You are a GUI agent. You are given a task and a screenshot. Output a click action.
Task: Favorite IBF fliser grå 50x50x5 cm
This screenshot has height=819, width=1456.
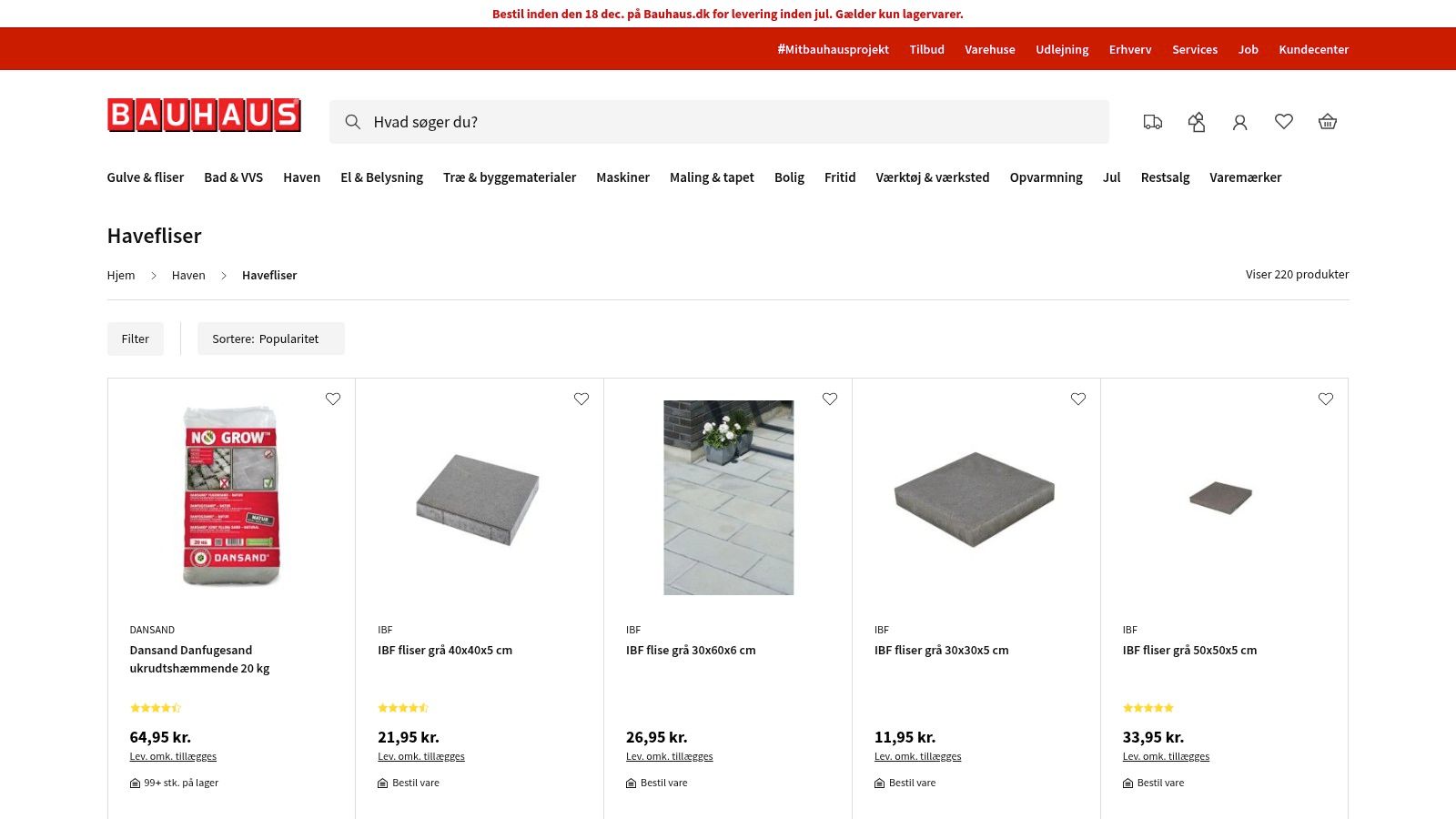click(1326, 399)
